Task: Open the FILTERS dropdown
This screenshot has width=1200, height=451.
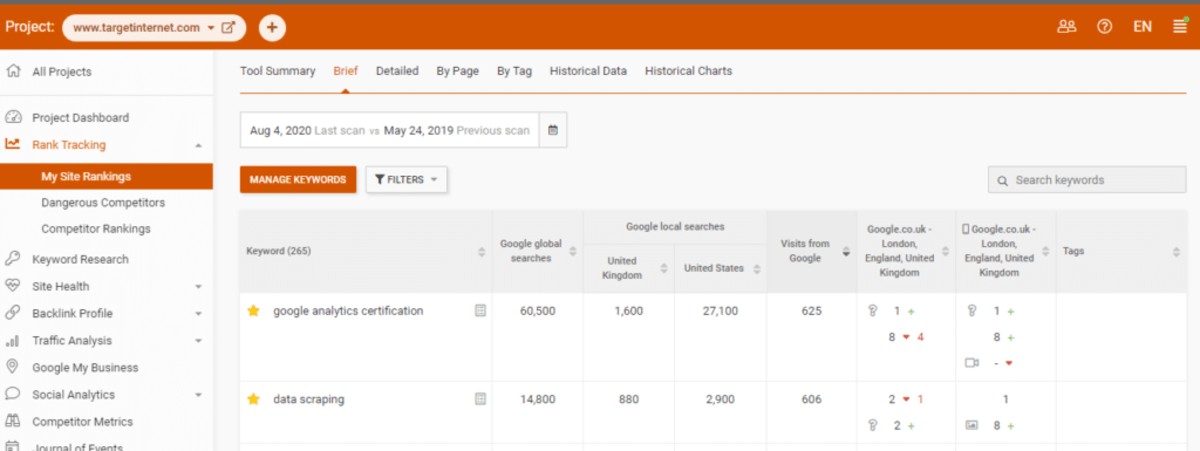Action: 406,180
